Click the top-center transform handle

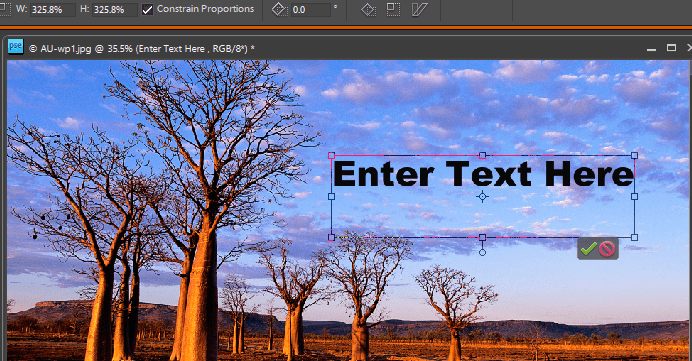[482, 155]
